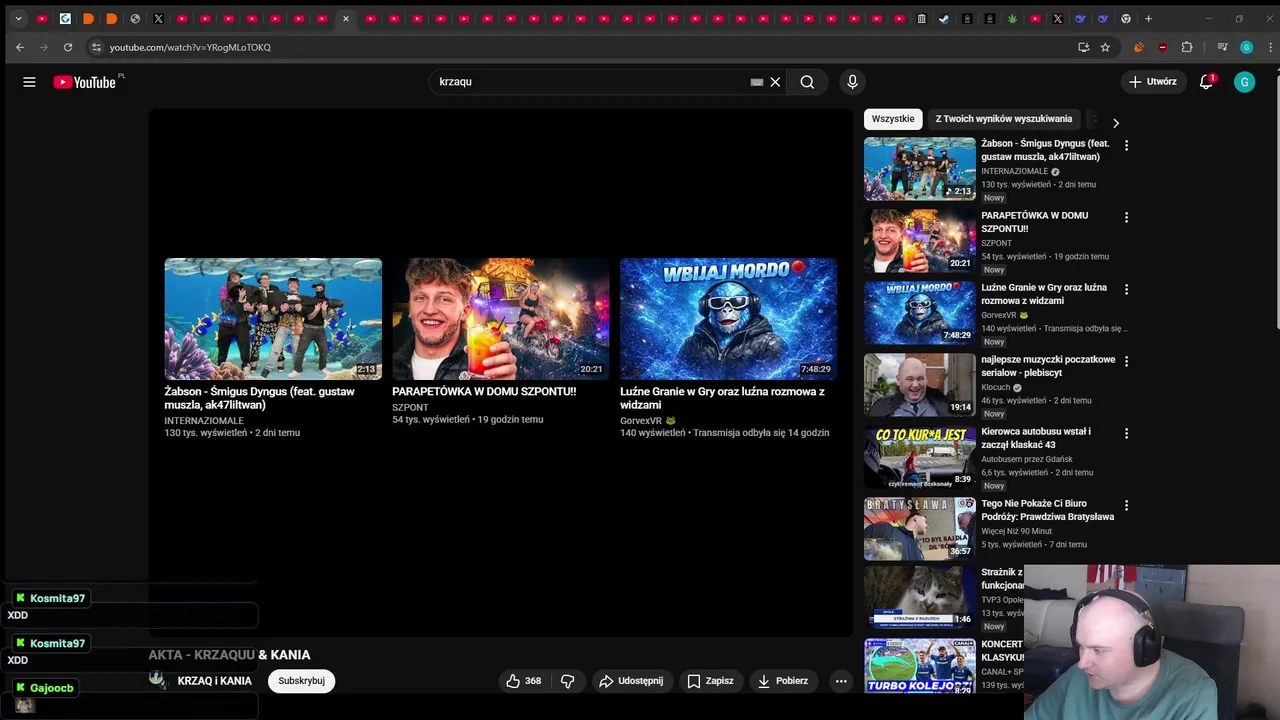Click the video title AKTA - KRZAQUU & KANIA

click(x=229, y=655)
